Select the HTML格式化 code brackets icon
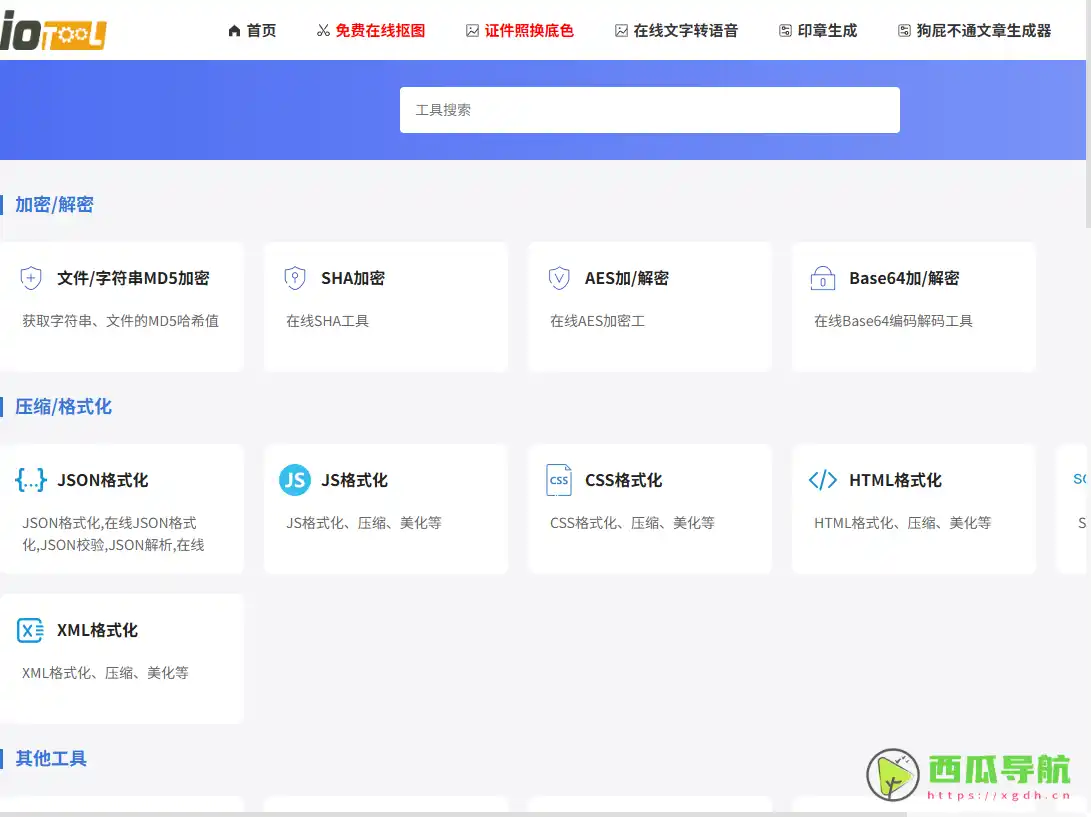Screen dimensions: 1091x817 [822, 480]
